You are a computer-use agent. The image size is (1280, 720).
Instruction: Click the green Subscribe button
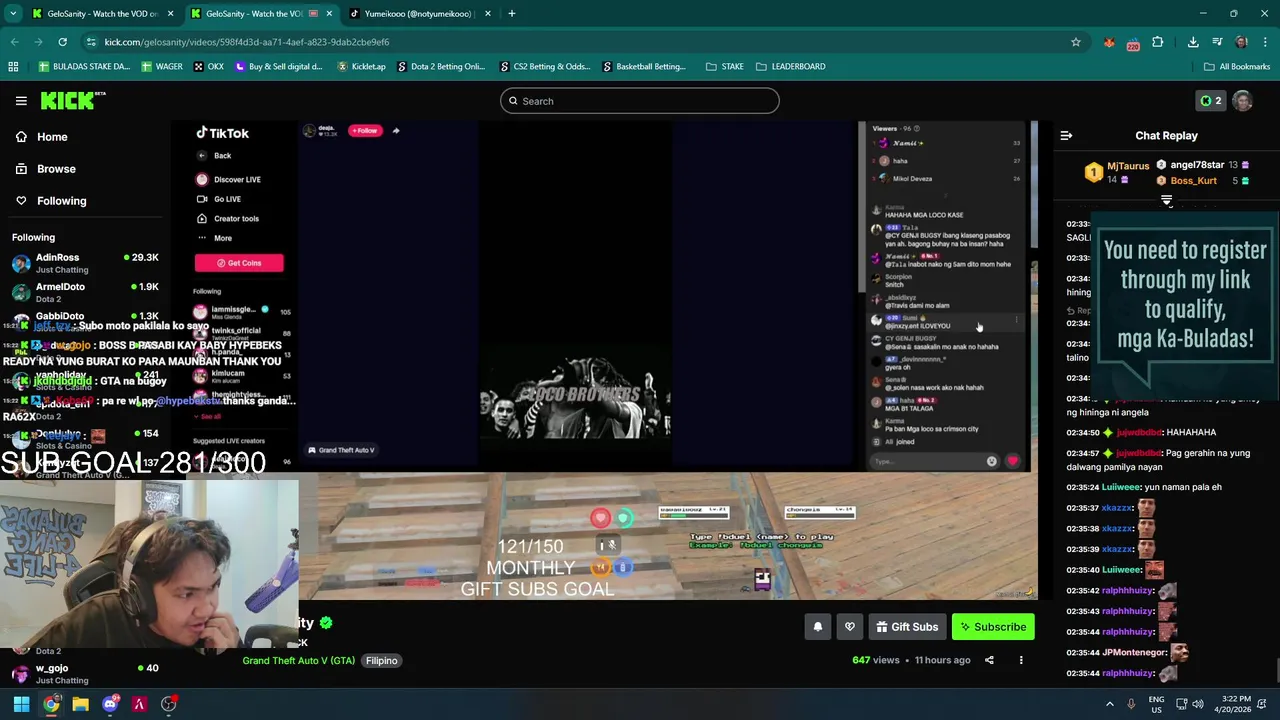pyautogui.click(x=993, y=627)
